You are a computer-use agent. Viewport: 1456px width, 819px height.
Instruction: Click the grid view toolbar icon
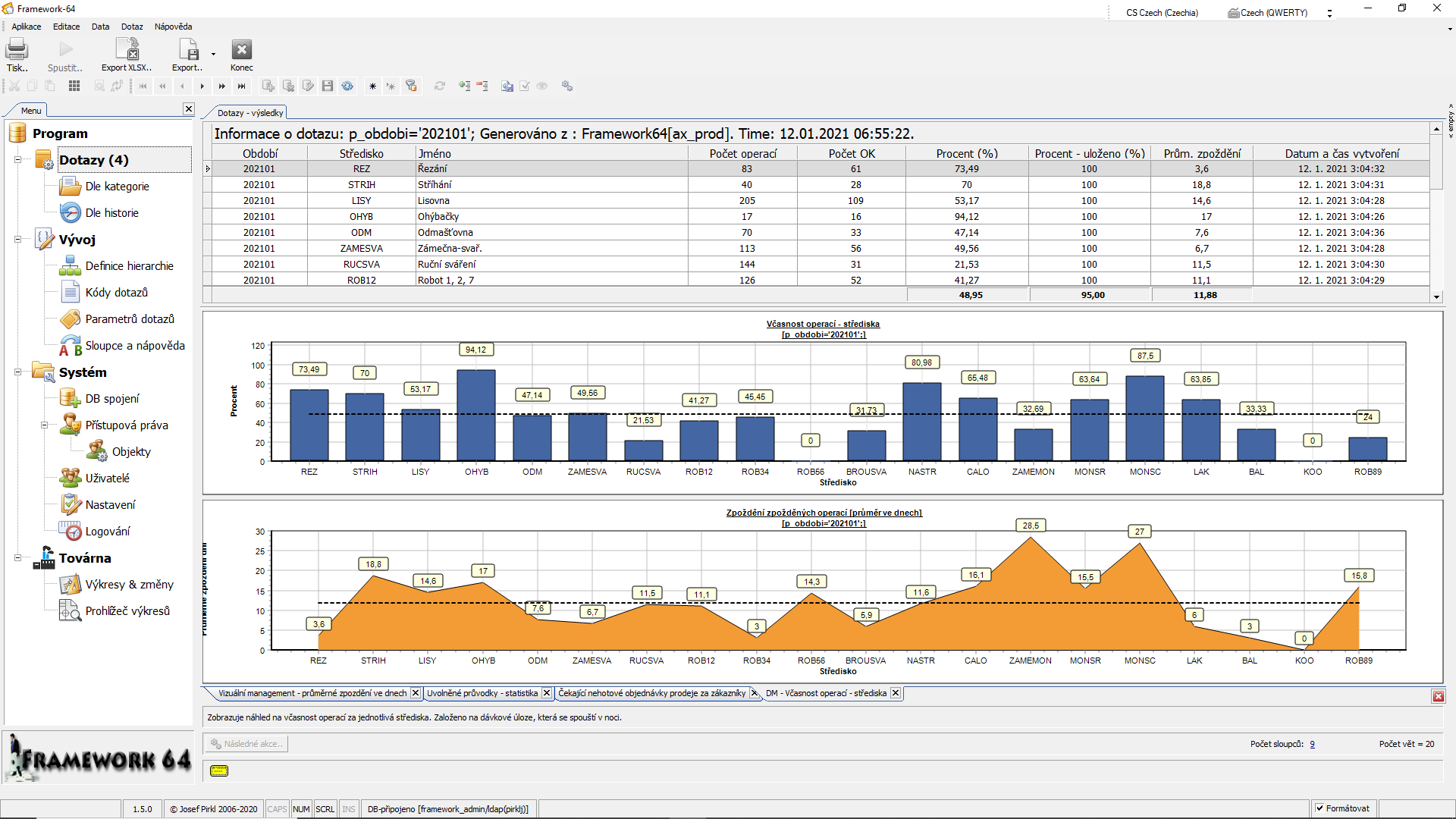[x=74, y=86]
